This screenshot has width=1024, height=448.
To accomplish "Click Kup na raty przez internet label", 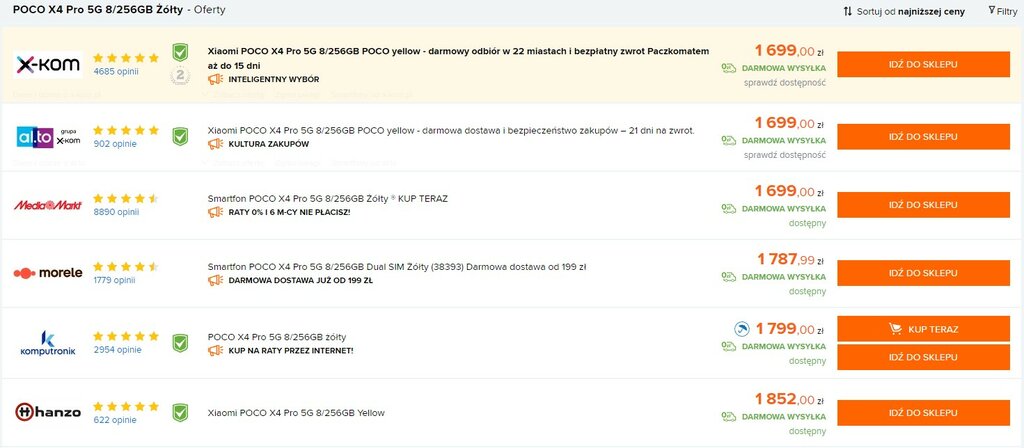I will [x=291, y=351].
